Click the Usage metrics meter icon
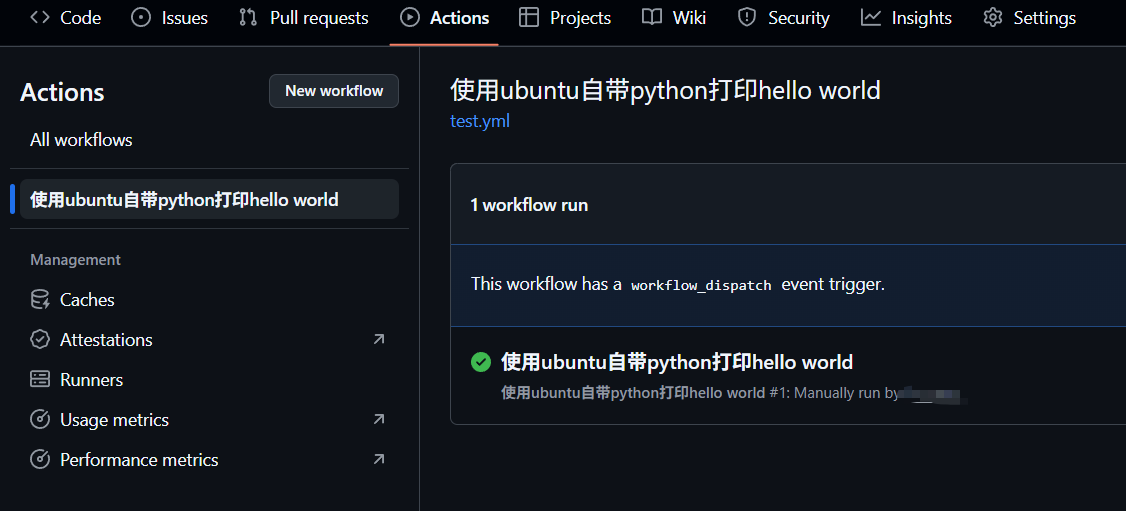The height and width of the screenshot is (511, 1126). (x=40, y=420)
